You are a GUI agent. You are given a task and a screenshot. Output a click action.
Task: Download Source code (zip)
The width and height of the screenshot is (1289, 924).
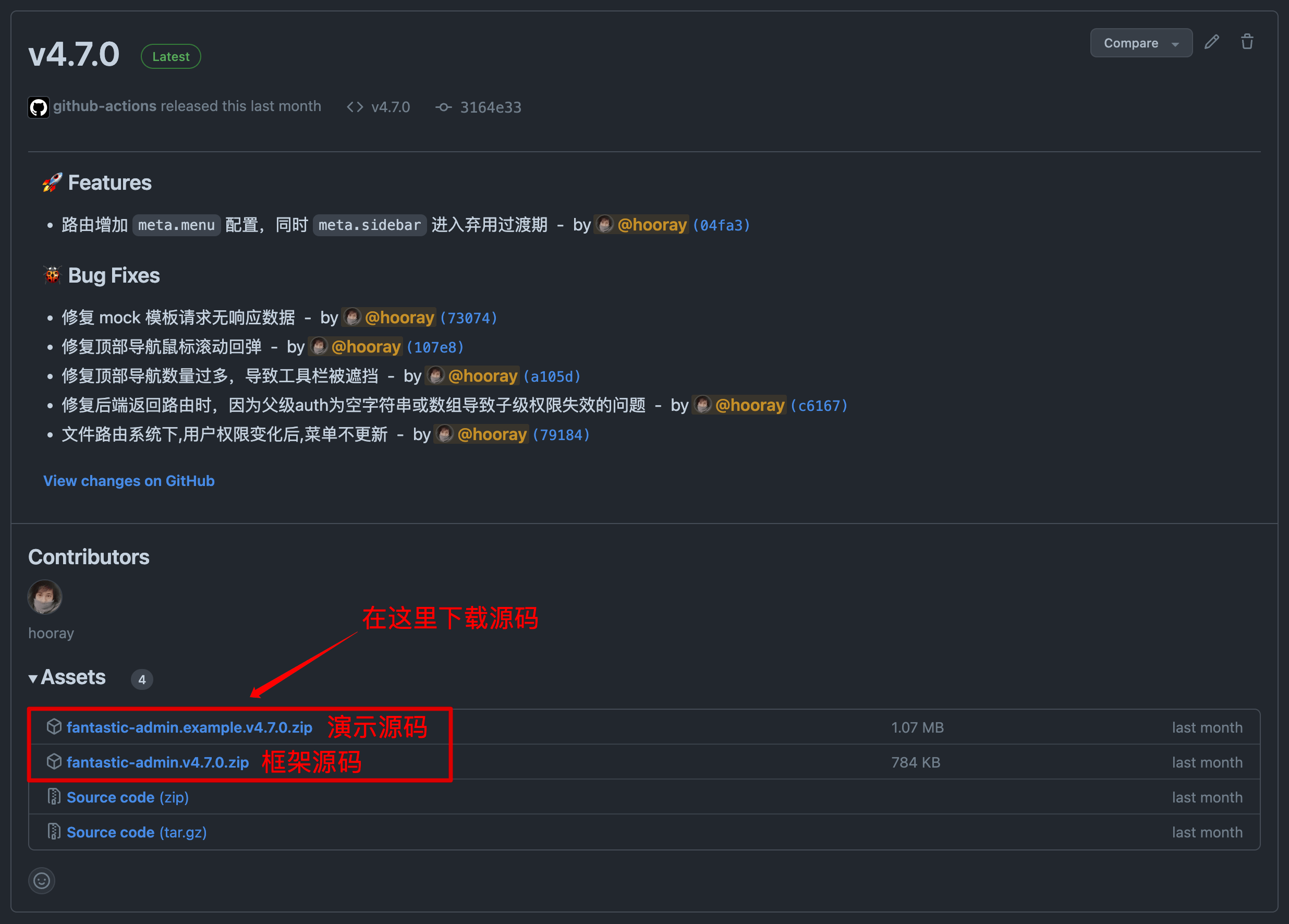click(127, 797)
